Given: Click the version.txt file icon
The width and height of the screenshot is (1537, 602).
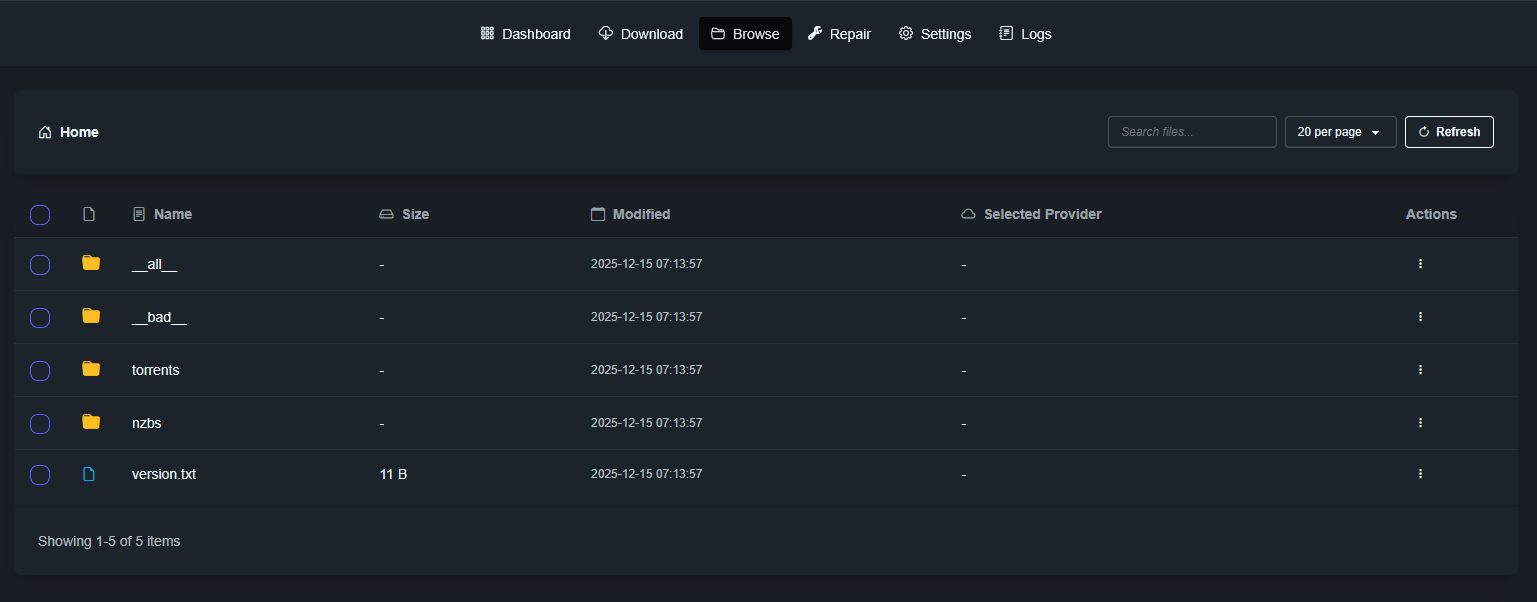Looking at the screenshot, I should (89, 474).
